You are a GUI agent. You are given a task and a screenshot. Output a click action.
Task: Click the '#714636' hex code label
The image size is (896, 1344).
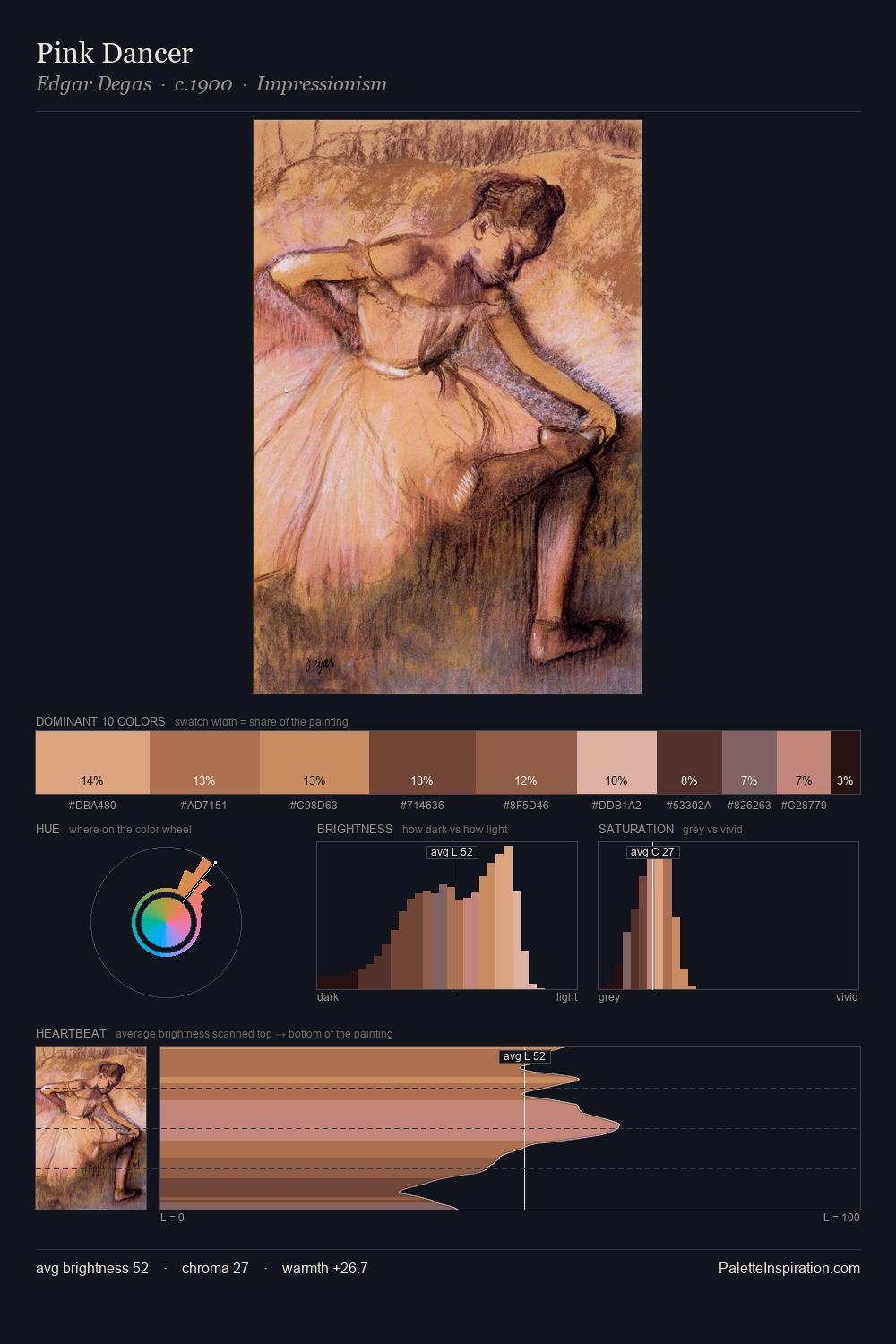click(422, 806)
